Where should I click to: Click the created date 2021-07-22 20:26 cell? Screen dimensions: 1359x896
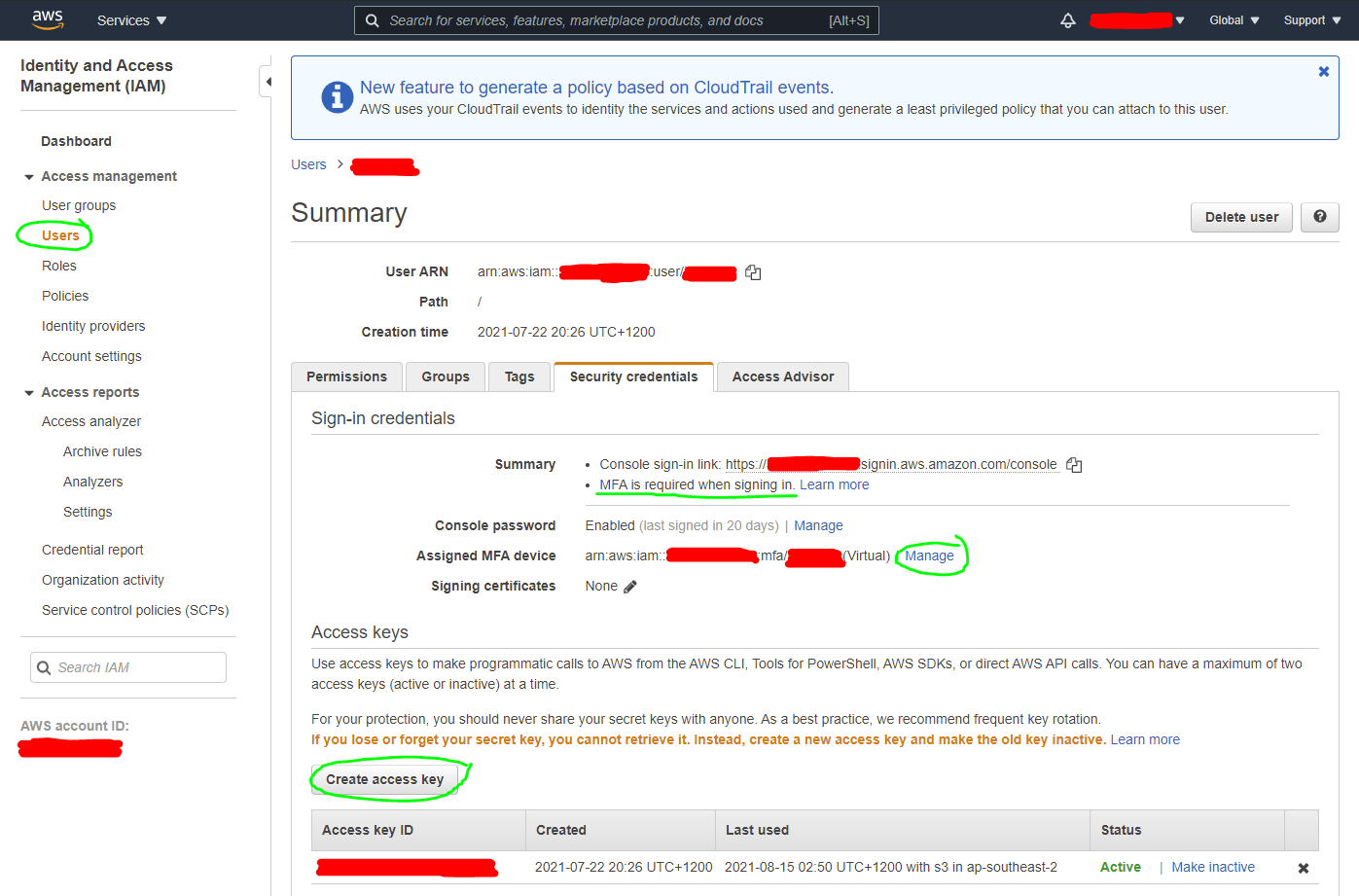click(624, 867)
